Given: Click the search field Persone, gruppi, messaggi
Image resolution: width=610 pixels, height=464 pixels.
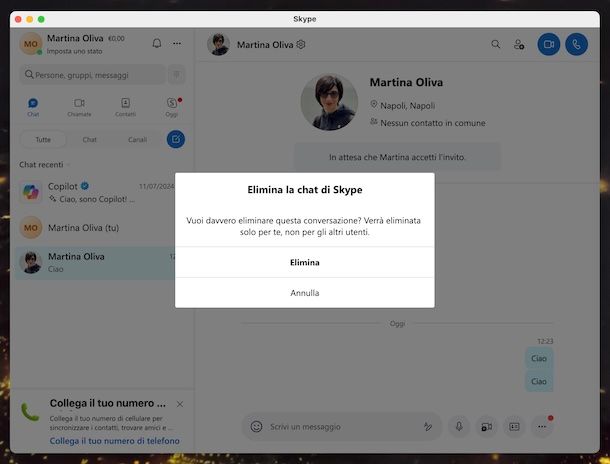Looking at the screenshot, I should pyautogui.click(x=93, y=75).
